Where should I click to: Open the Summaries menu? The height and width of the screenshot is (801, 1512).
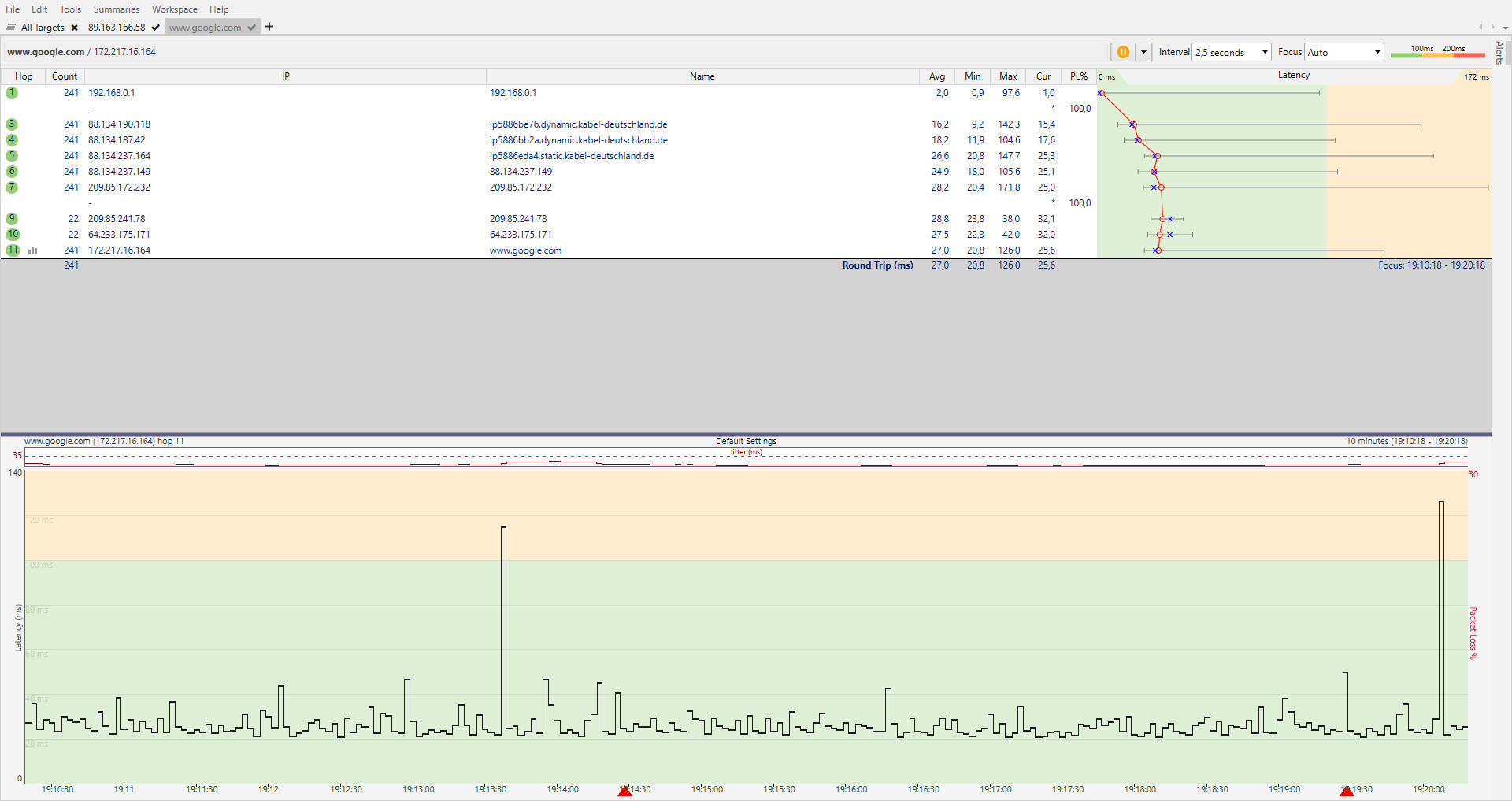[117, 9]
